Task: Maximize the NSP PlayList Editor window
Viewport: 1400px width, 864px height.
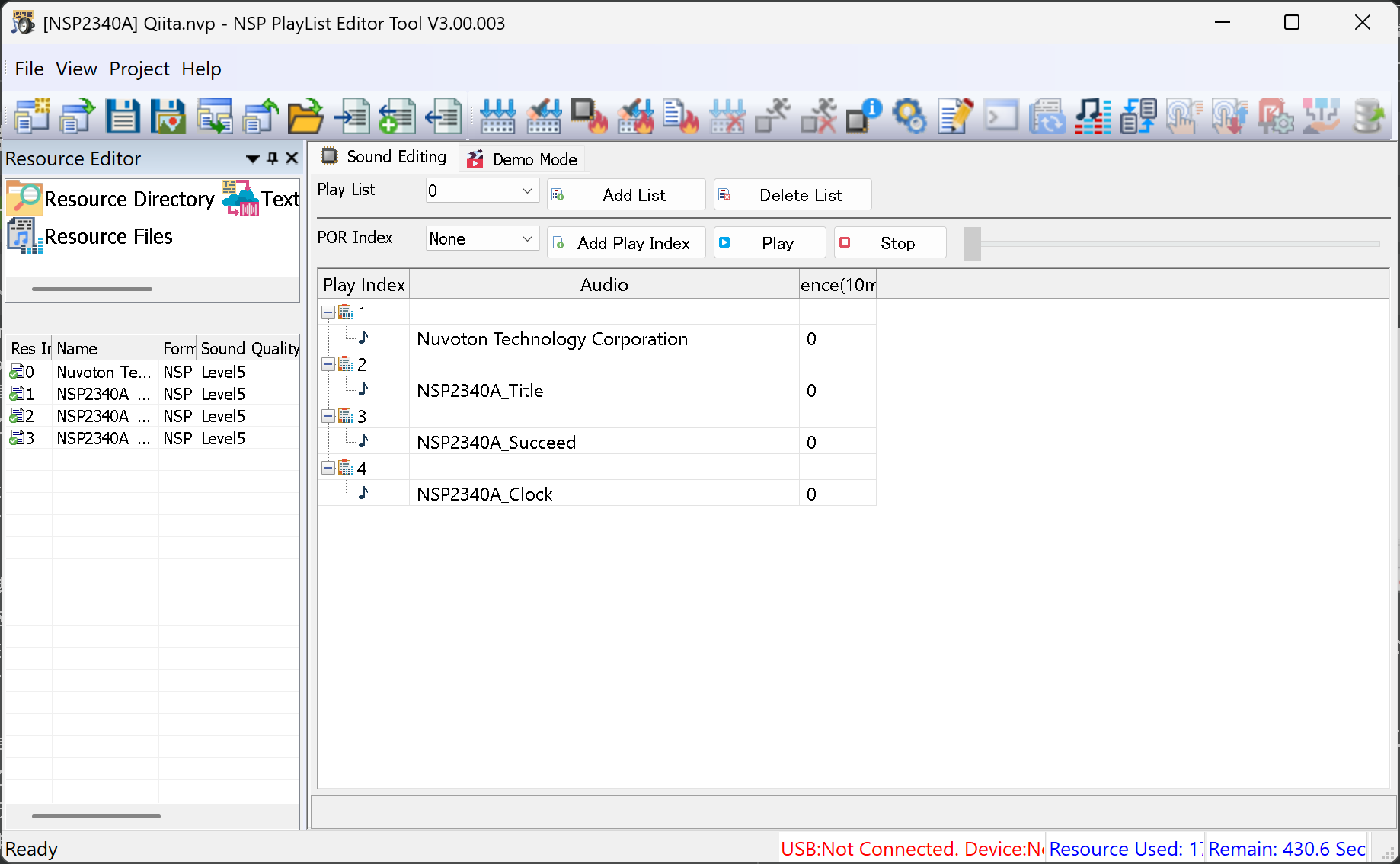Action: click(x=1292, y=23)
